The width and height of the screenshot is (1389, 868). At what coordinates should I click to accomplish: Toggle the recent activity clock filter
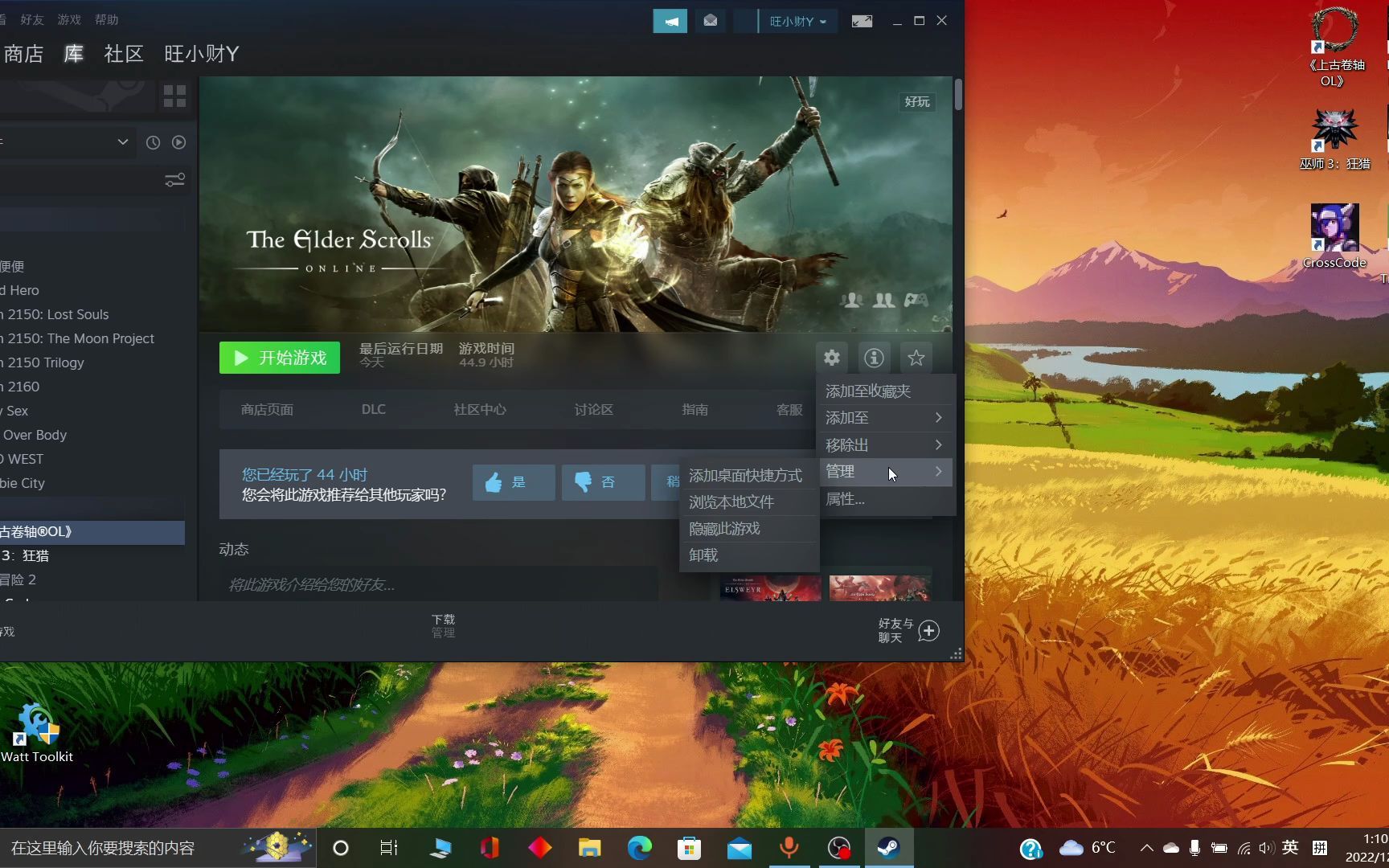point(153,142)
